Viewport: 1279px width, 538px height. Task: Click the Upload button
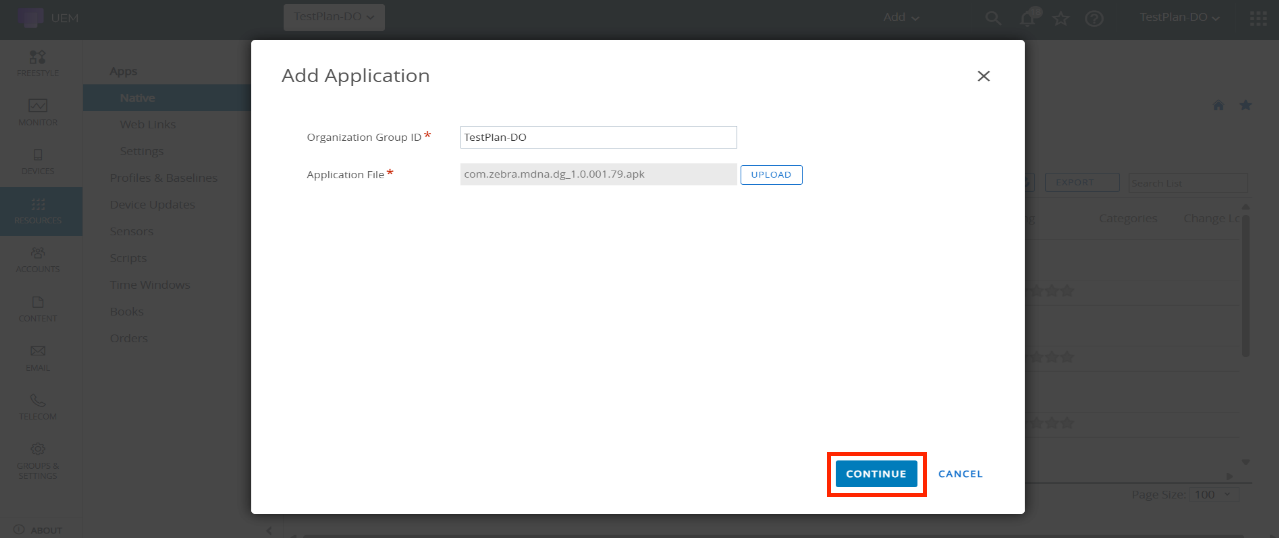pyautogui.click(x=771, y=175)
